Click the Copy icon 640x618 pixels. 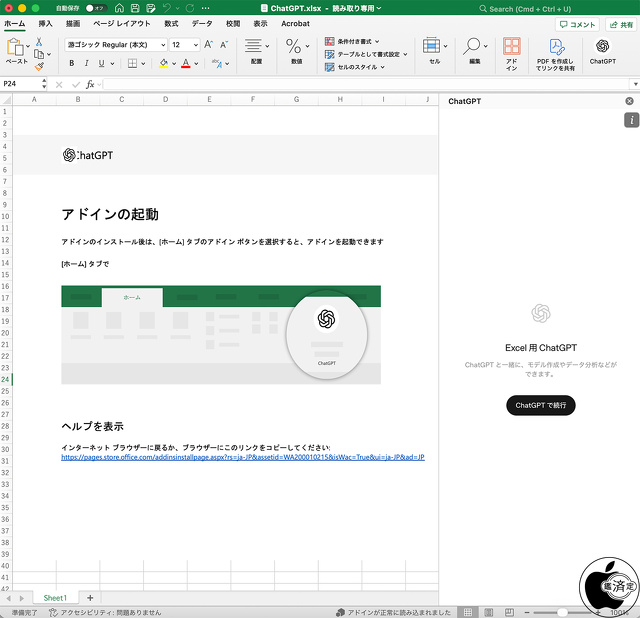39,54
